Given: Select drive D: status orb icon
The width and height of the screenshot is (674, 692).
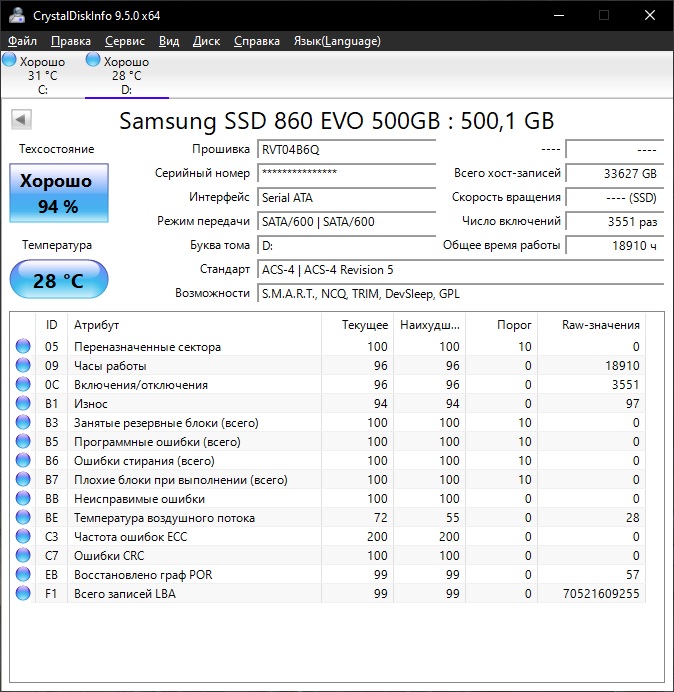Looking at the screenshot, I should click(93, 61).
